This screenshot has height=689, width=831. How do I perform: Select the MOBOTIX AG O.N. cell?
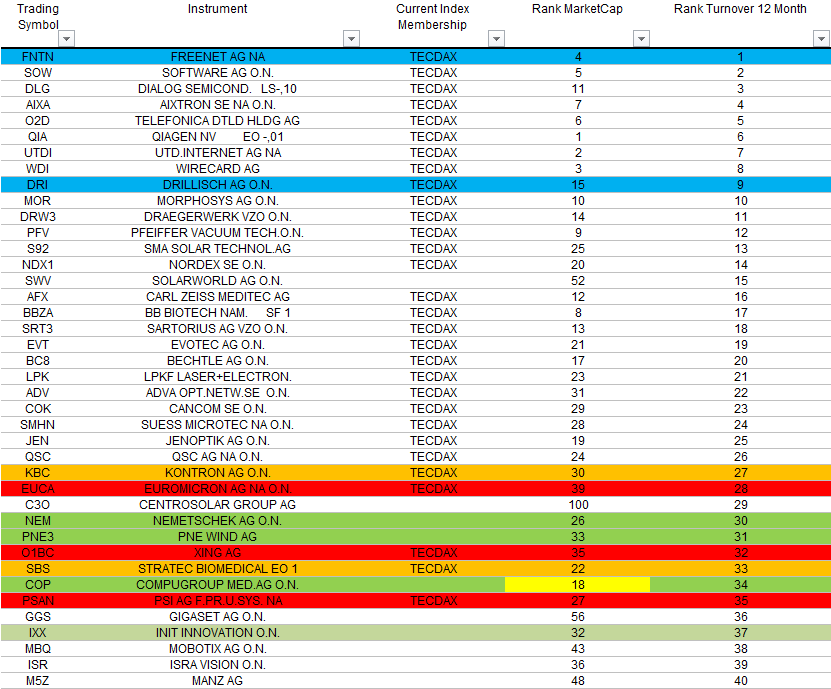(x=218, y=649)
